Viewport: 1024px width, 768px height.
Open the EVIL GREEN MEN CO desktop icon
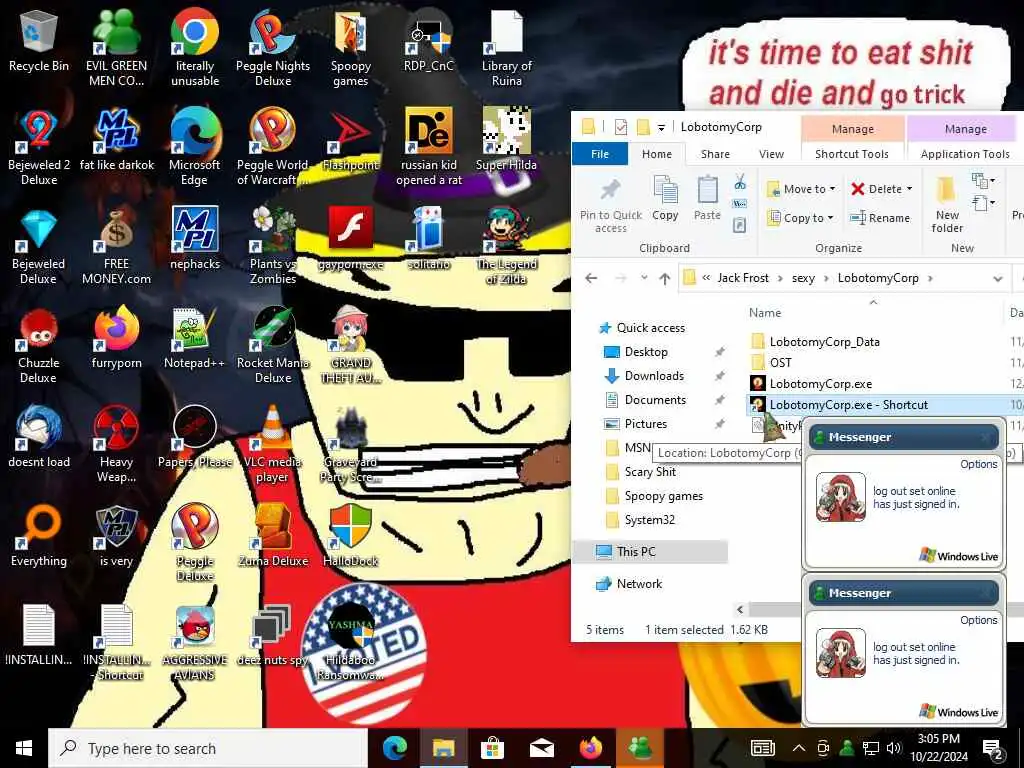(x=116, y=49)
